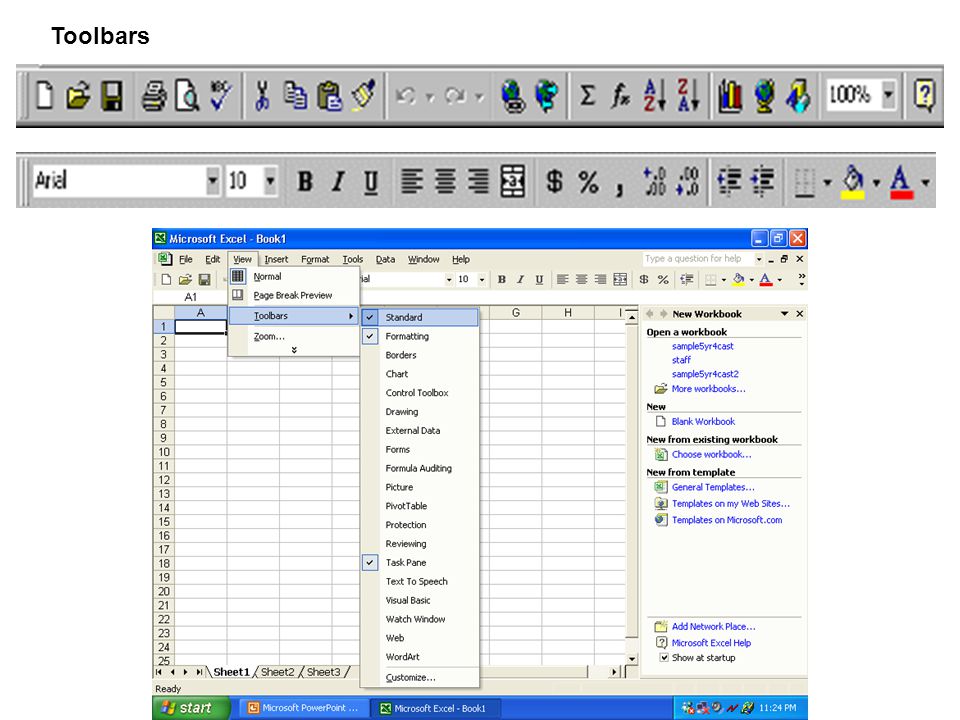Click the Help question mark icon in large toolbar

point(924,95)
